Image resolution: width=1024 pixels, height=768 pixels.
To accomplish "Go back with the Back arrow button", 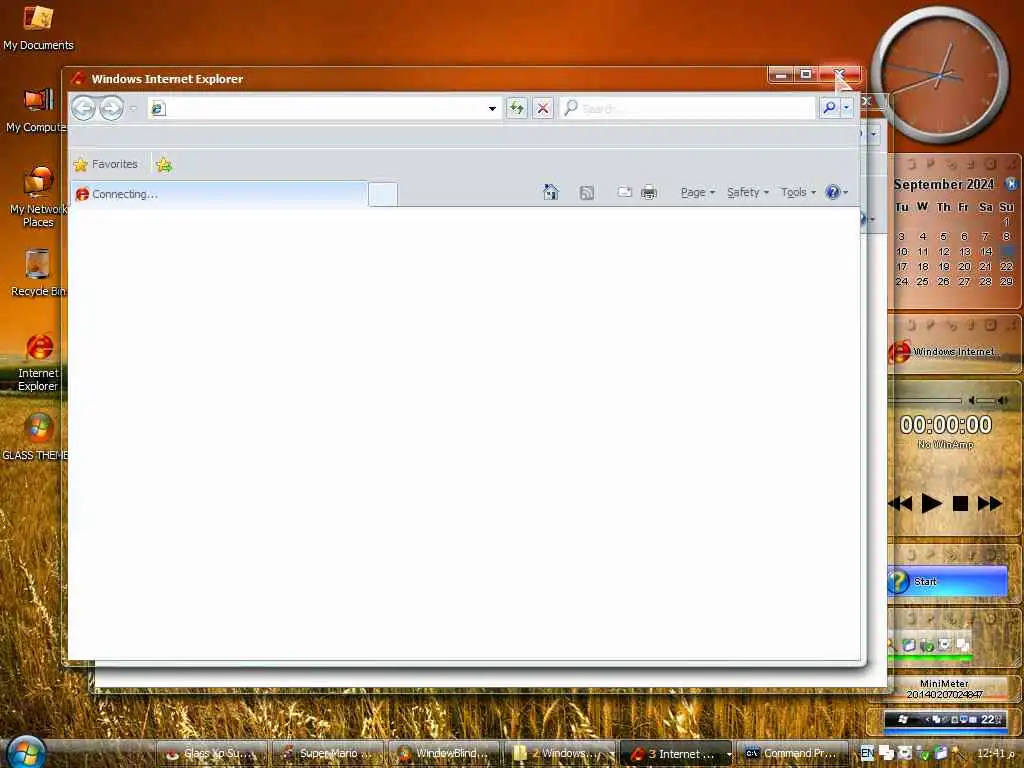I will coord(84,108).
